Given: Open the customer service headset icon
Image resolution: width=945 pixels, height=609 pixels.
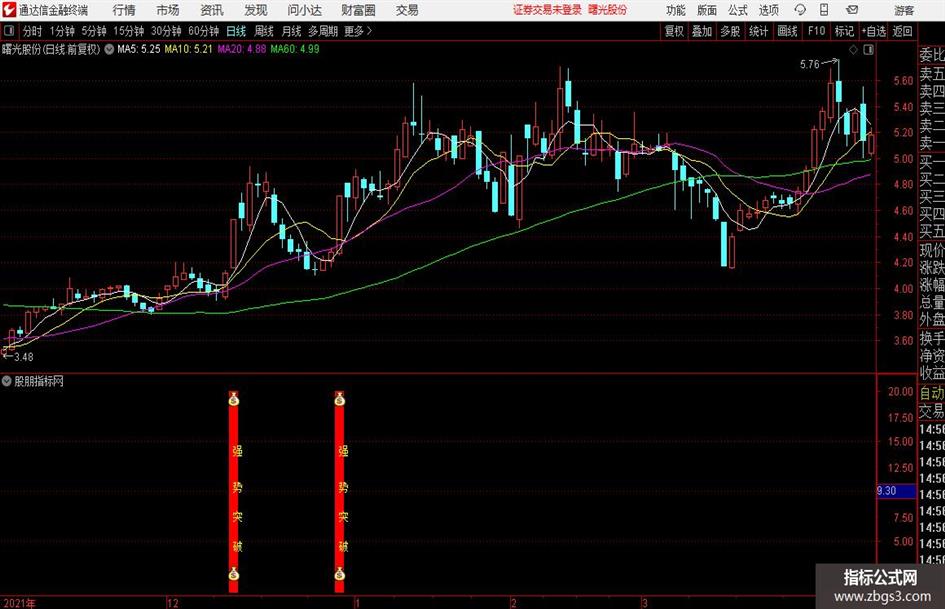Looking at the screenshot, I should click(800, 10).
